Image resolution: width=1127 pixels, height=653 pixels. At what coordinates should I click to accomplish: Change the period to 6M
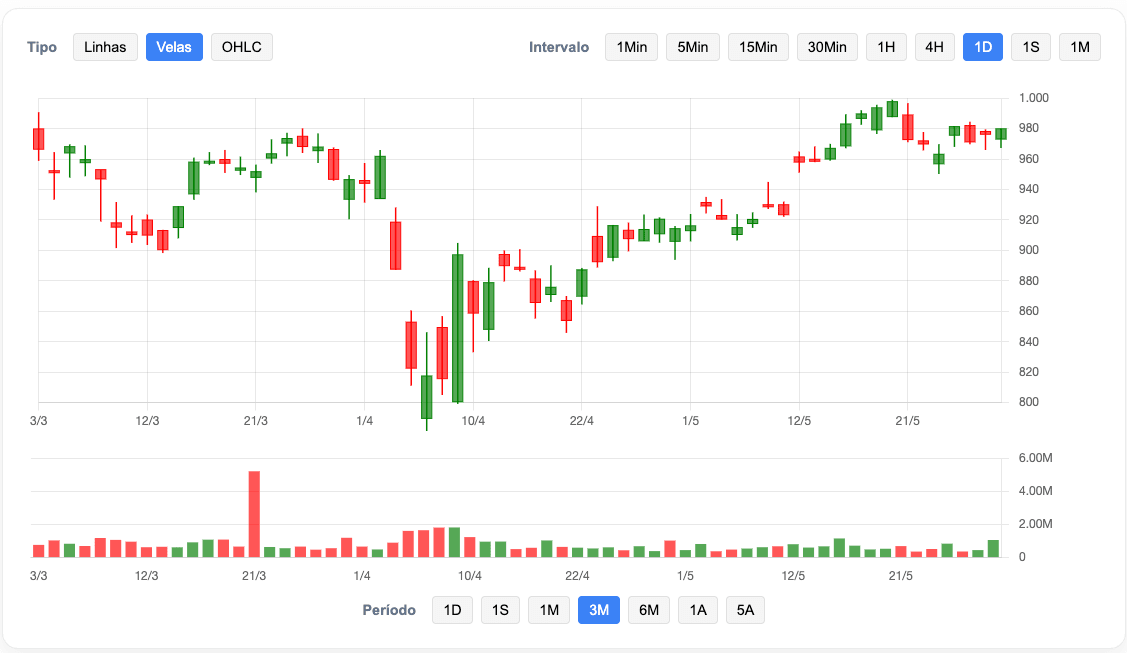pyautogui.click(x=648, y=610)
